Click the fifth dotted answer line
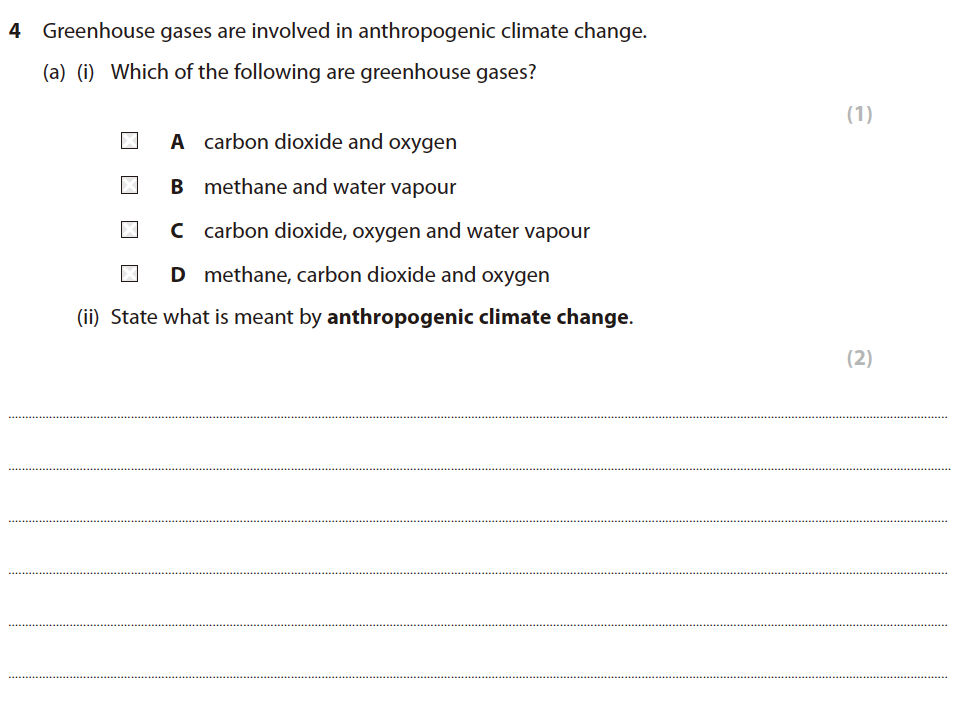 [478, 625]
